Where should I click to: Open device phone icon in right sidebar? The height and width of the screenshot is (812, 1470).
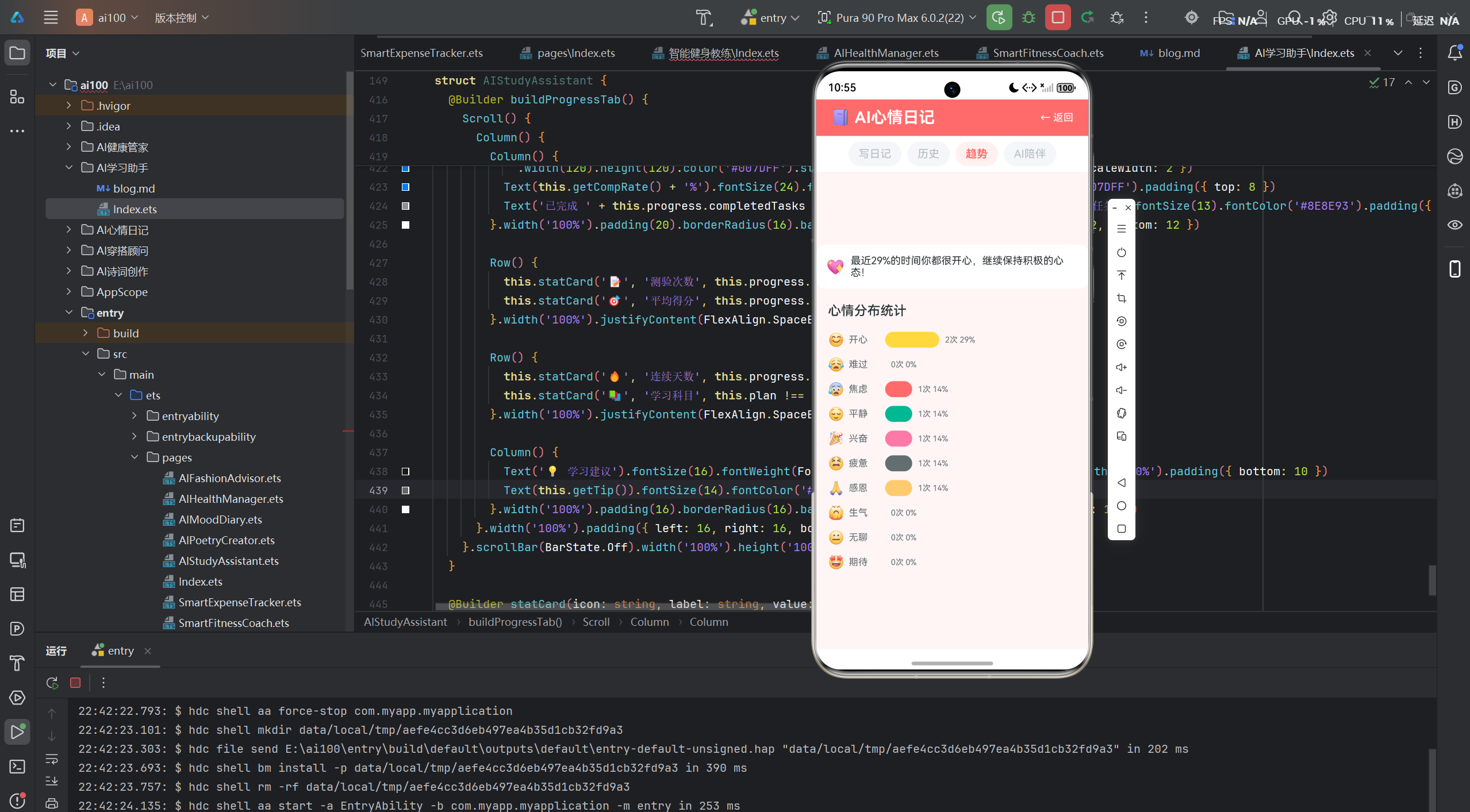point(1454,269)
